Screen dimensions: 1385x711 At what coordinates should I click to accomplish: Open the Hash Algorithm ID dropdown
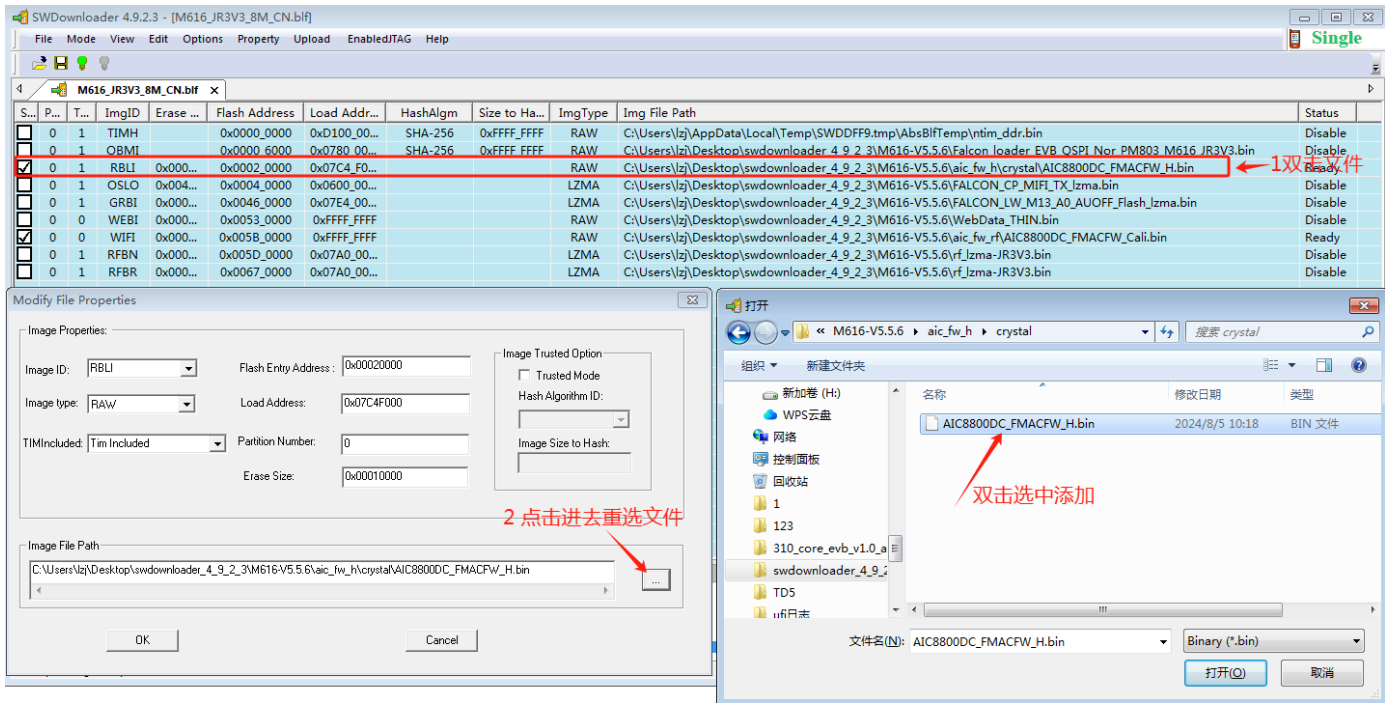coord(621,420)
